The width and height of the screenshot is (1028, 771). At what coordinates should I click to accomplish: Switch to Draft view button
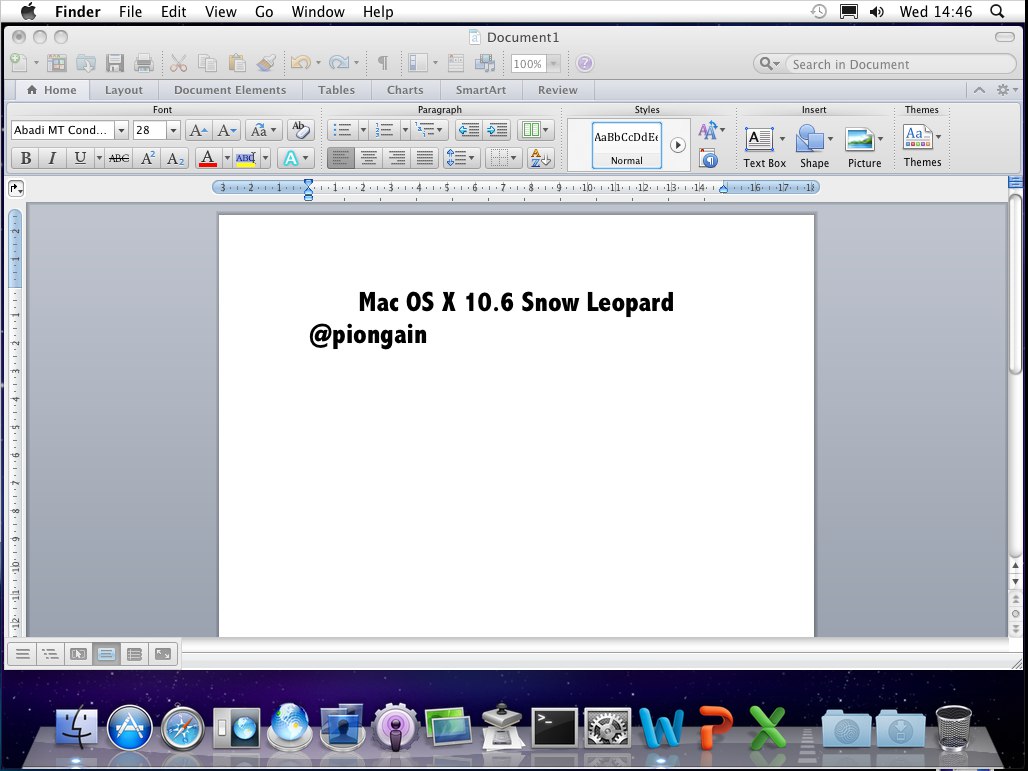pos(22,654)
